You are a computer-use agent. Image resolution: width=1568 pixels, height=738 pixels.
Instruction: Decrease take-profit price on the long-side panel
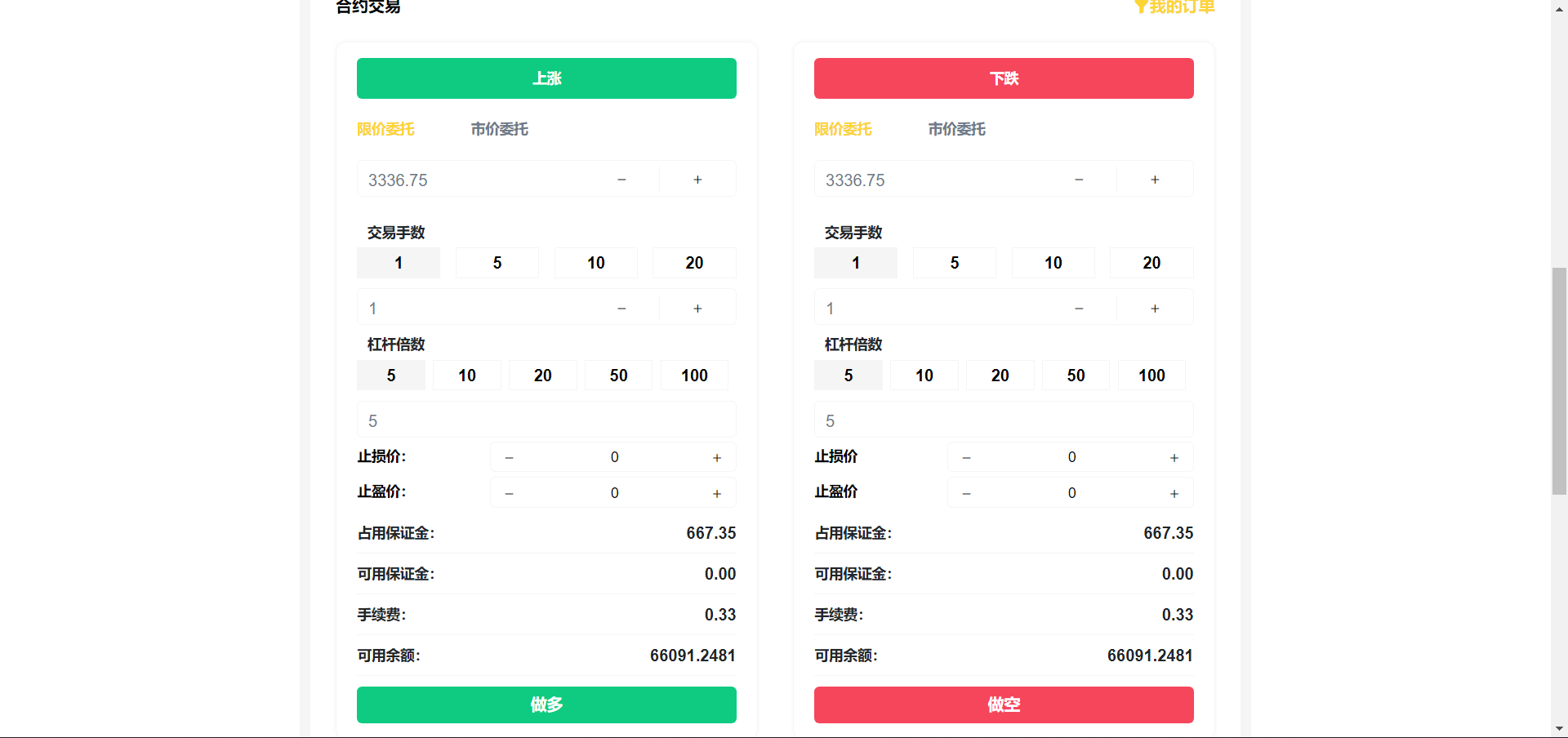tap(509, 494)
